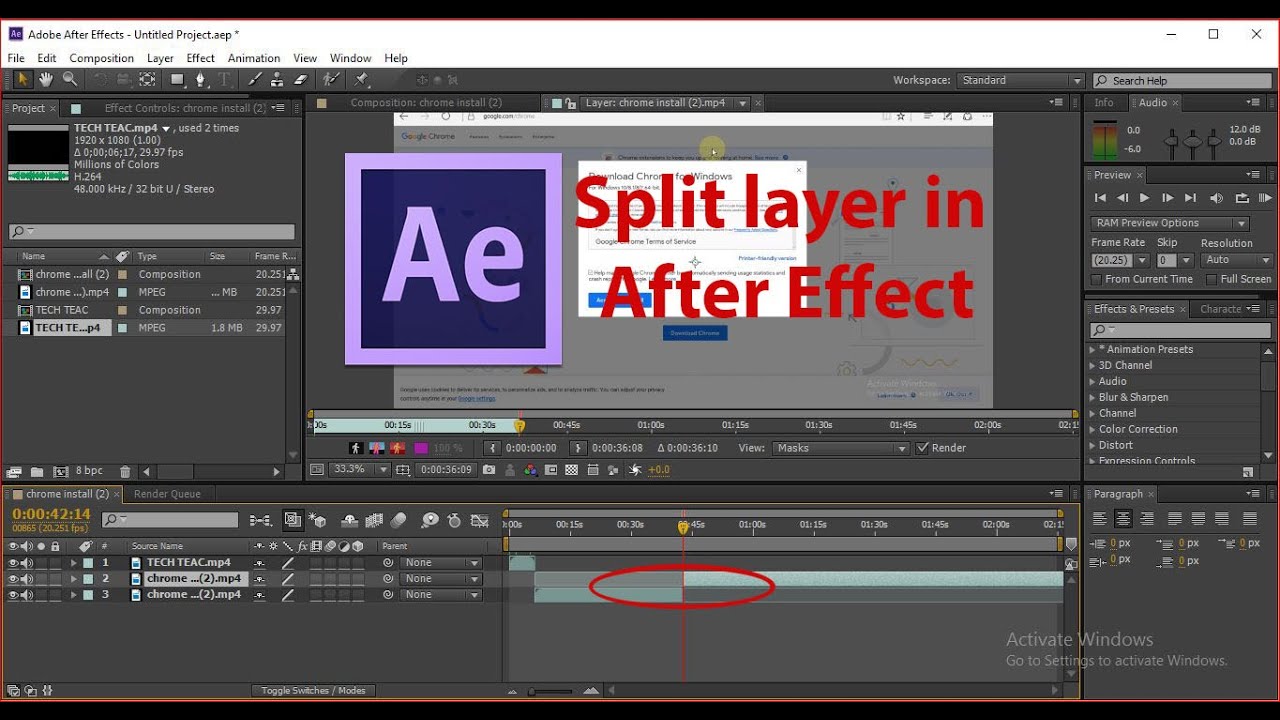The image size is (1280, 720).
Task: Select the Horizontal Type tool
Action: point(225,80)
